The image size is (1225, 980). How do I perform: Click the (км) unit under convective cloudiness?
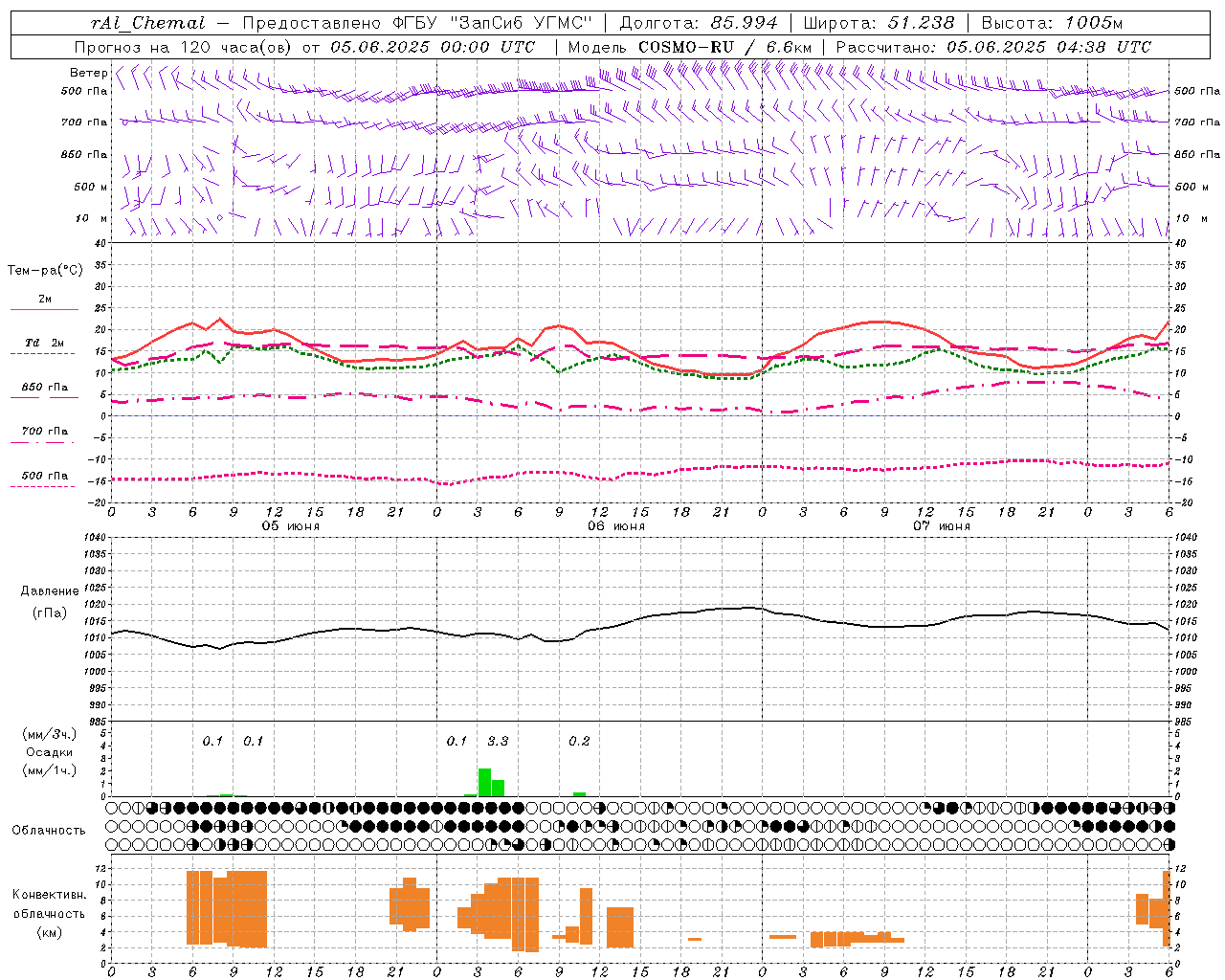pos(50,932)
